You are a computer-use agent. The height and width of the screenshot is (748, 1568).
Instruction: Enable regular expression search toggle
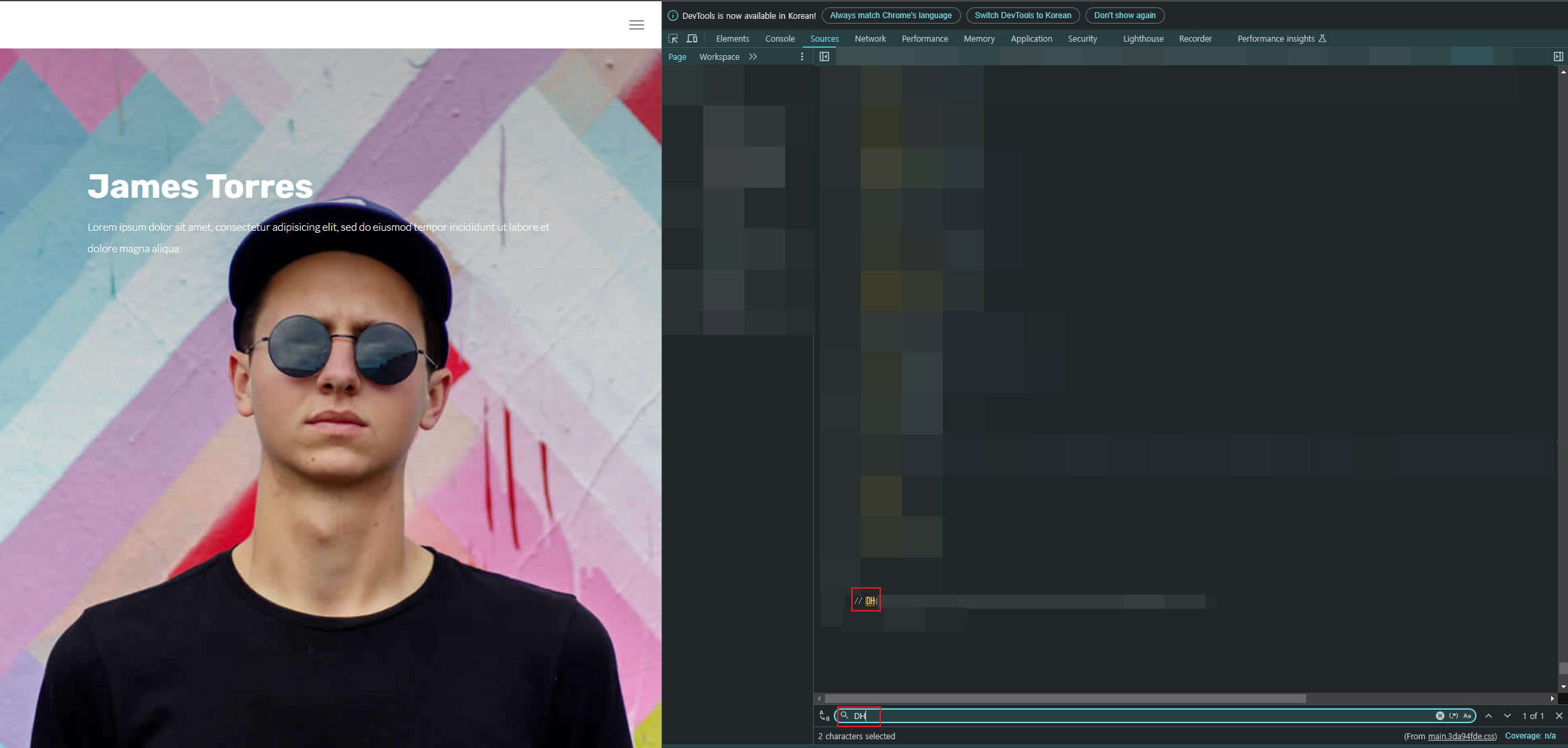tap(1454, 716)
